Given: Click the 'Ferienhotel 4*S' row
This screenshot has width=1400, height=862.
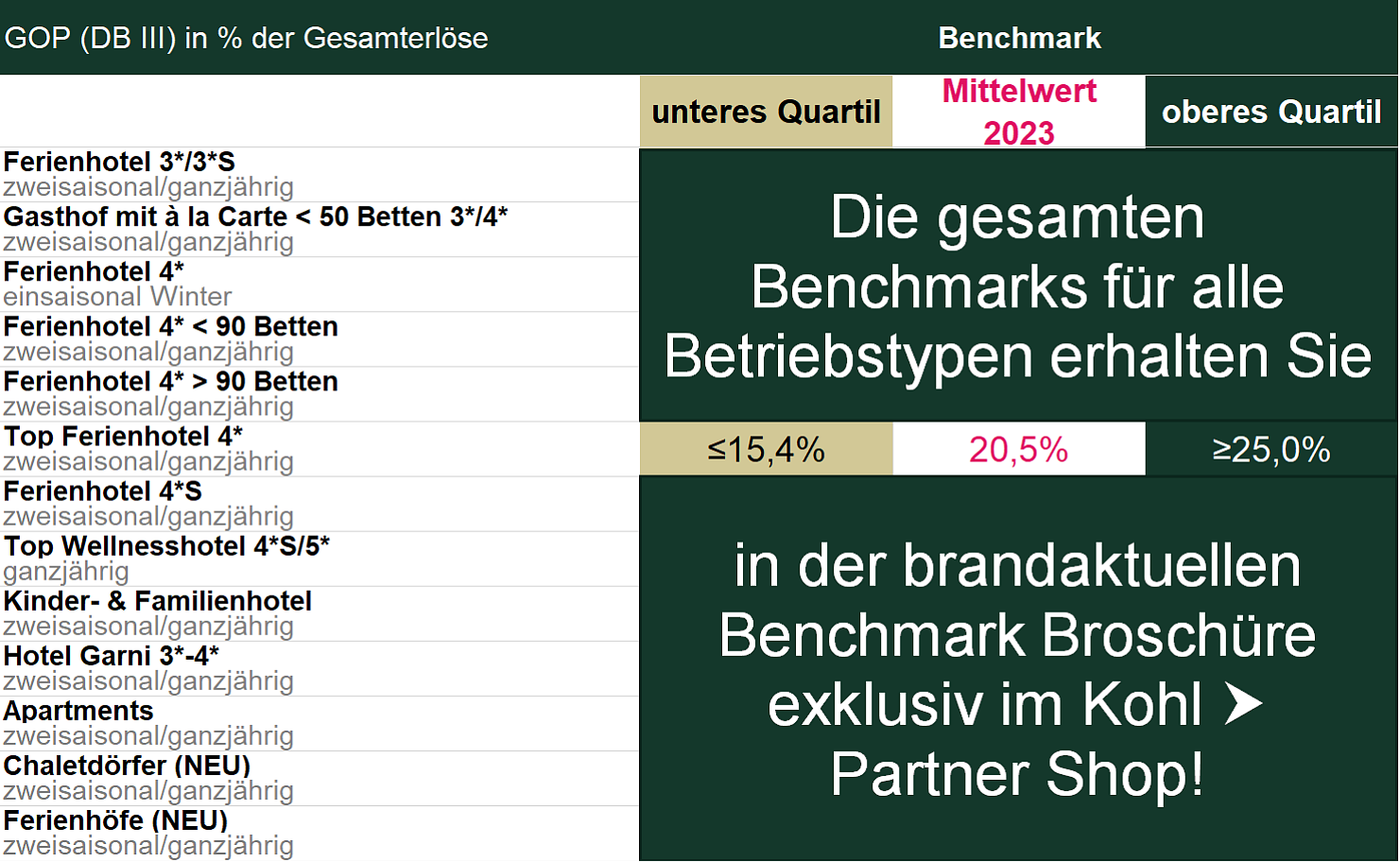Looking at the screenshot, I should pos(320,504).
